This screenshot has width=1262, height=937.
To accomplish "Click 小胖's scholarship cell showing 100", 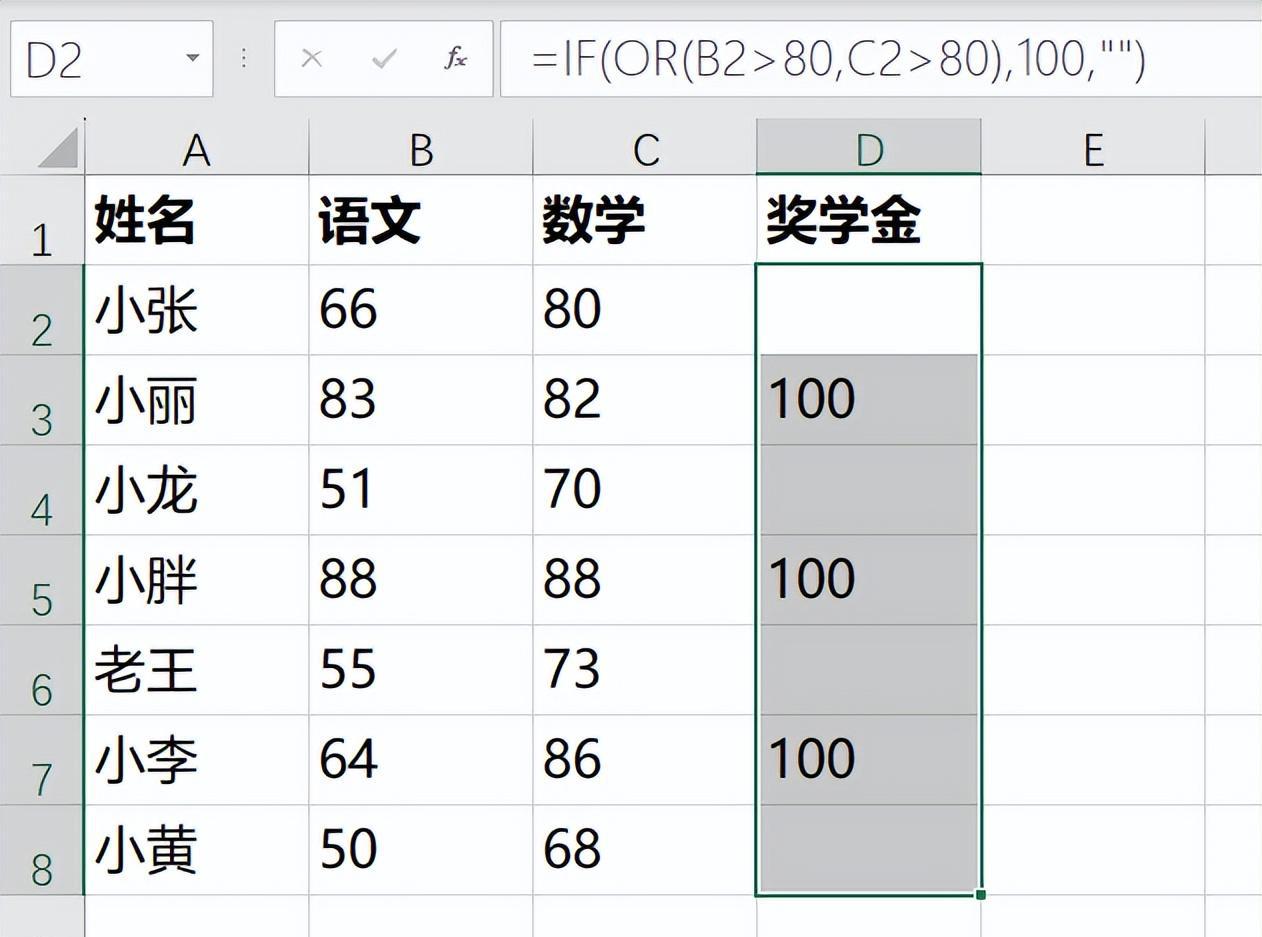I will 869,580.
